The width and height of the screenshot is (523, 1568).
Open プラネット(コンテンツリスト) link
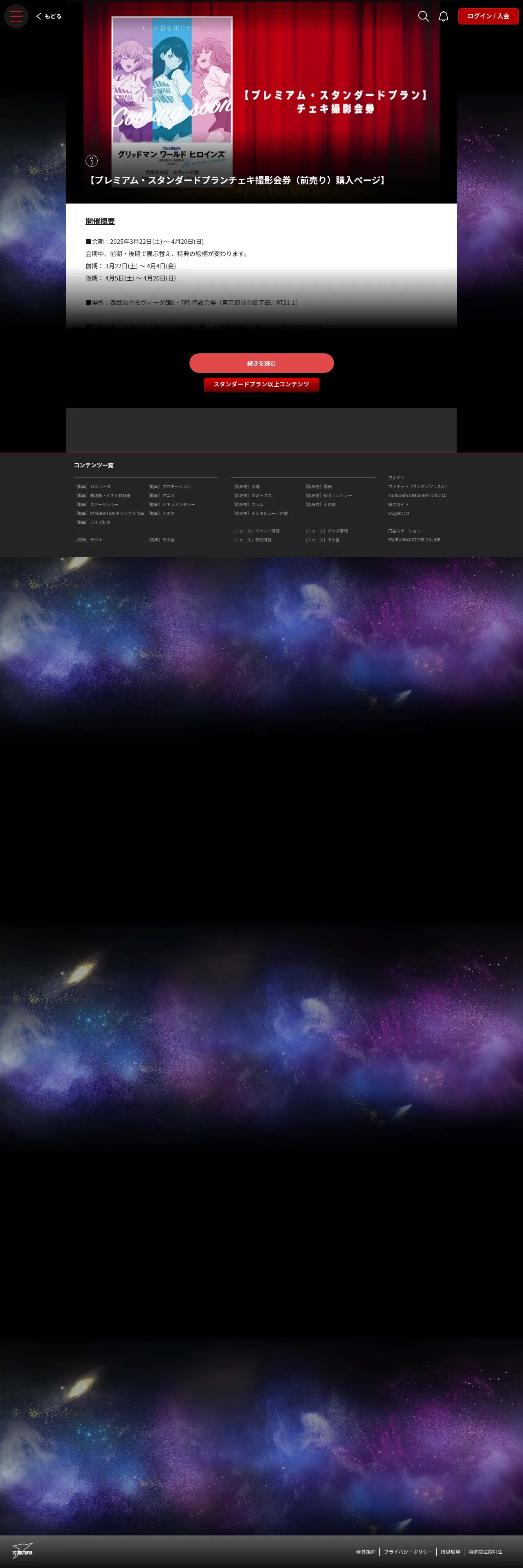tap(418, 487)
